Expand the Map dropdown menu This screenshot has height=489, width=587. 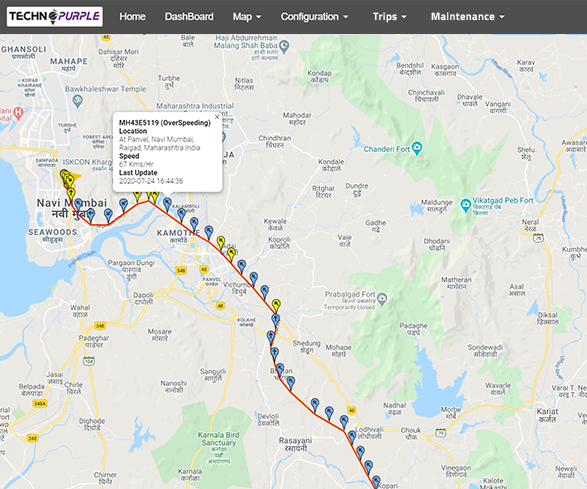(x=247, y=17)
